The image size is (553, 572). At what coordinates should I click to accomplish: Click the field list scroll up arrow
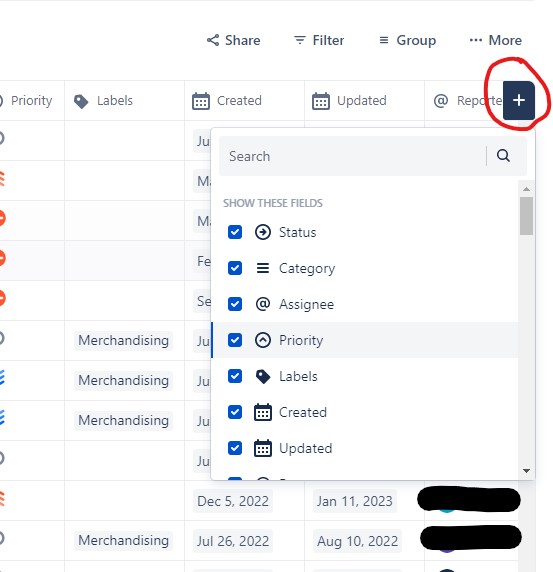(526, 189)
